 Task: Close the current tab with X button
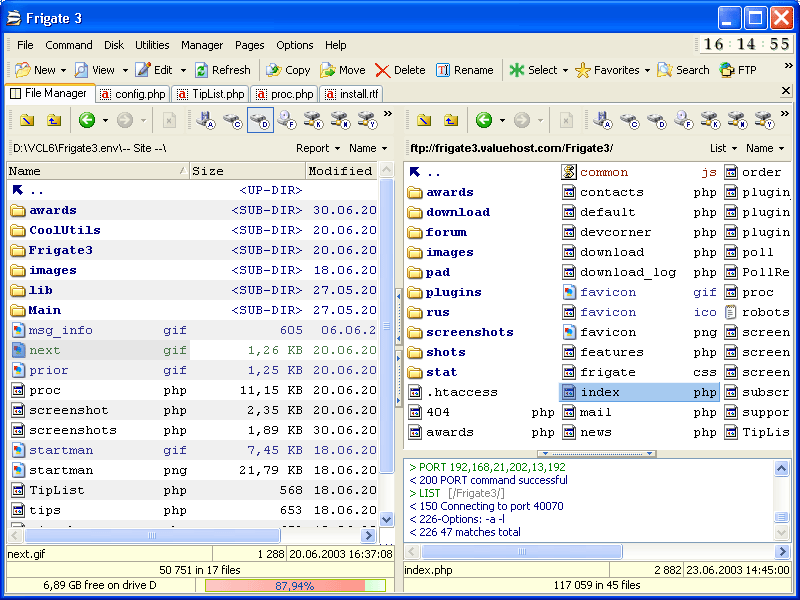[x=786, y=91]
